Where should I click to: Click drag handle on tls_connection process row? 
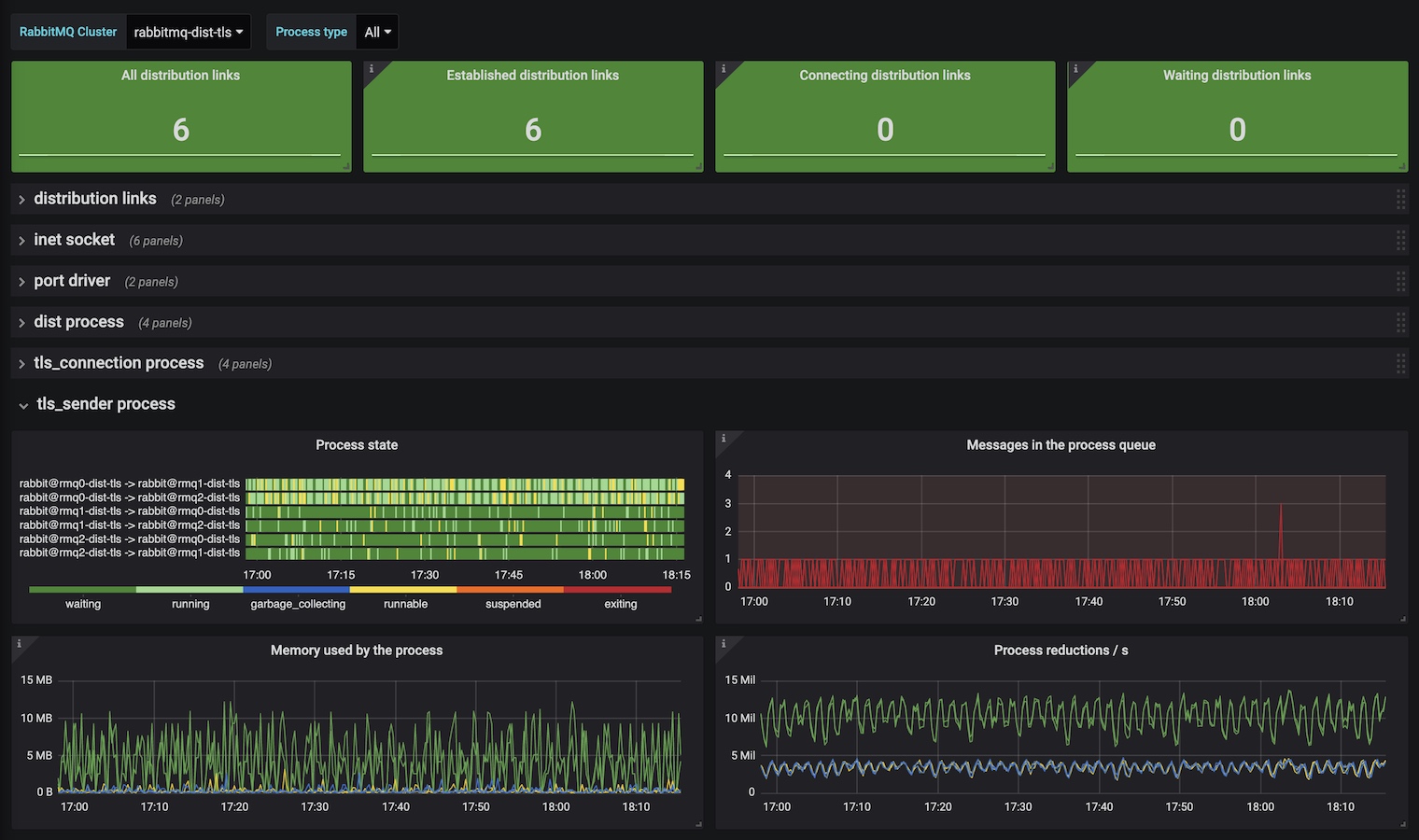point(1400,363)
